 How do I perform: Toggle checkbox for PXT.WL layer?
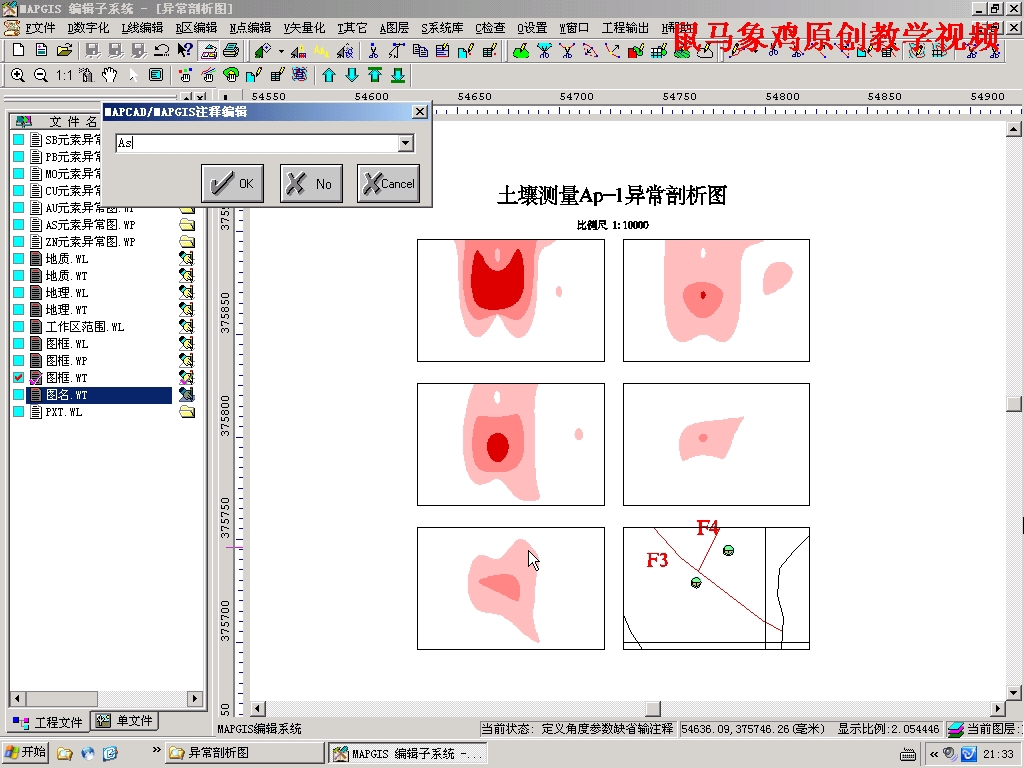(x=18, y=412)
